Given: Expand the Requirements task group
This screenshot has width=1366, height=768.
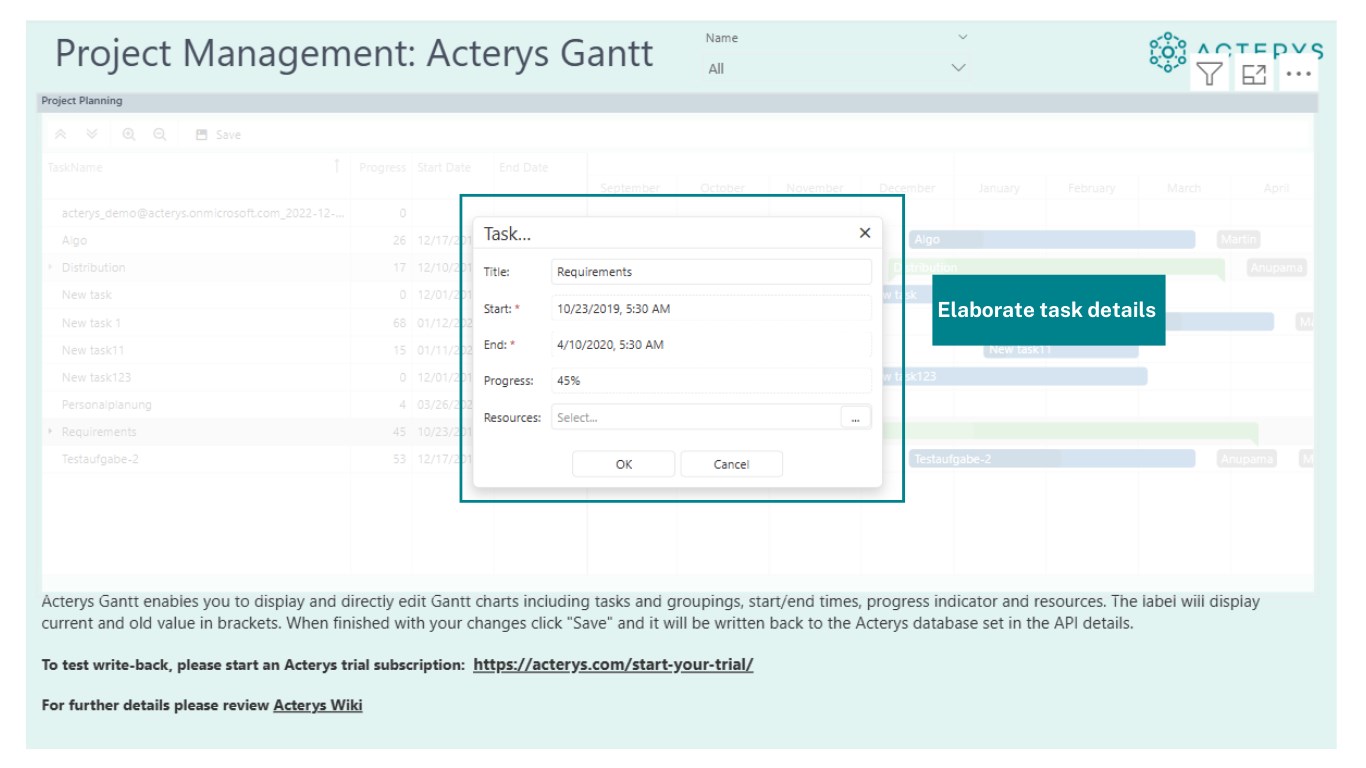Looking at the screenshot, I should click(50, 432).
